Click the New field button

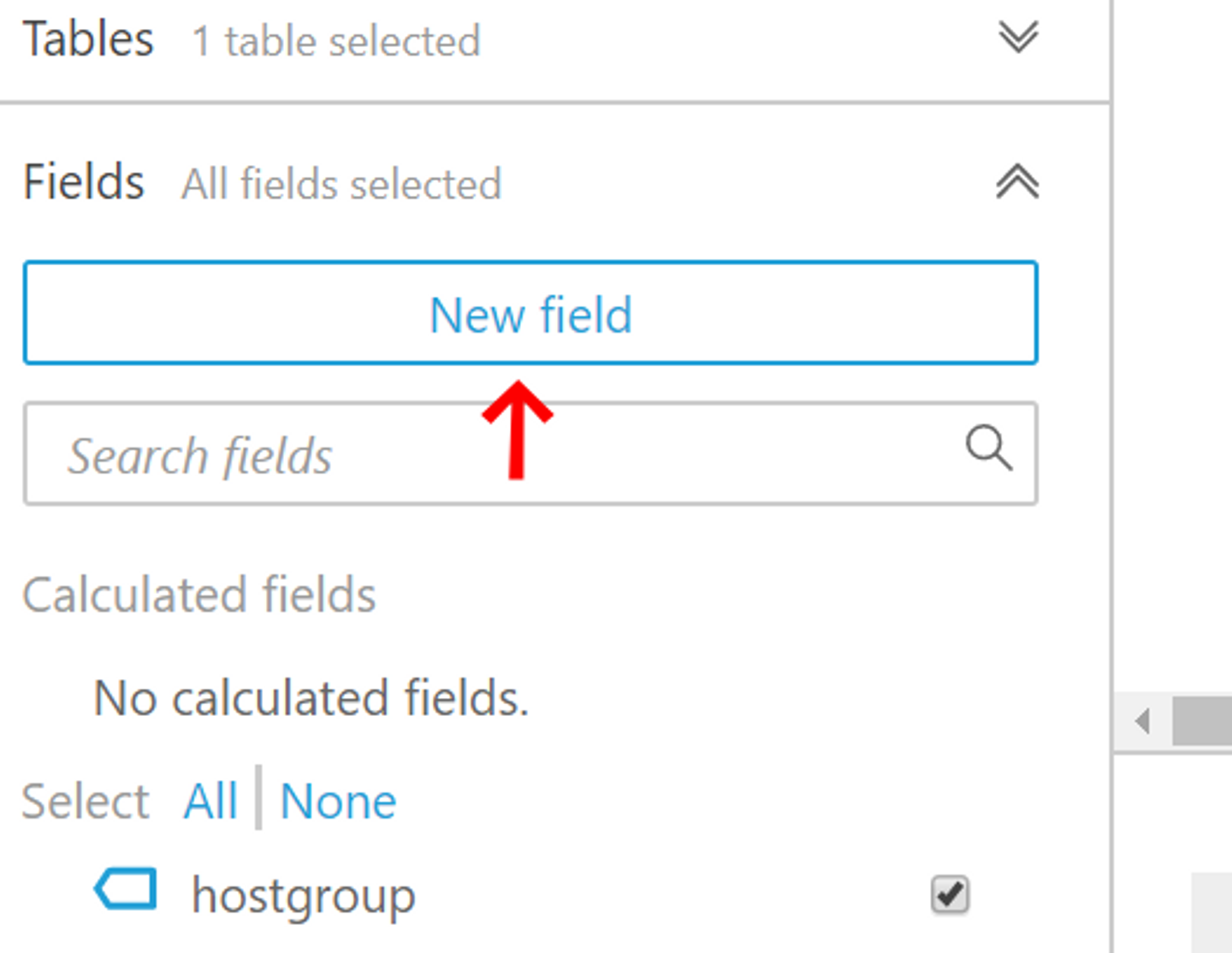coord(530,314)
